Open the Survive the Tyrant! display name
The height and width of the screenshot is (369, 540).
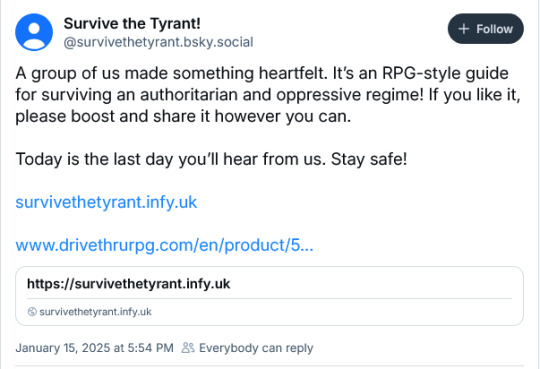click(x=132, y=24)
